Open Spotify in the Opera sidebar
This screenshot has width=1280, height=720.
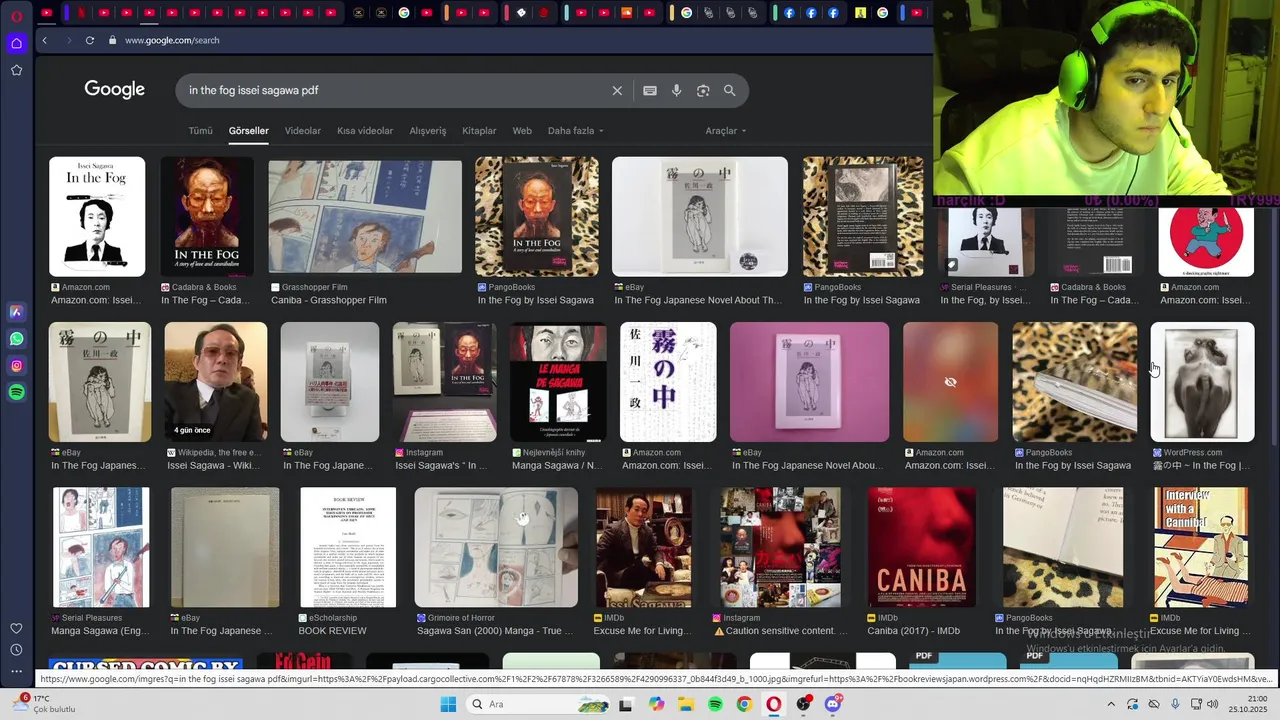pos(17,393)
